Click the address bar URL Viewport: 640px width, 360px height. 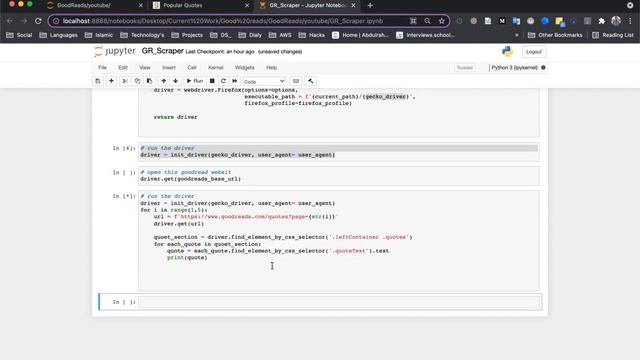click(223, 21)
